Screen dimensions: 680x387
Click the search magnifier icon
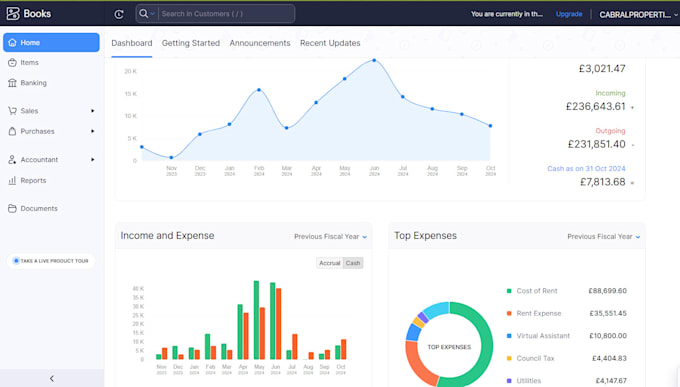click(143, 13)
